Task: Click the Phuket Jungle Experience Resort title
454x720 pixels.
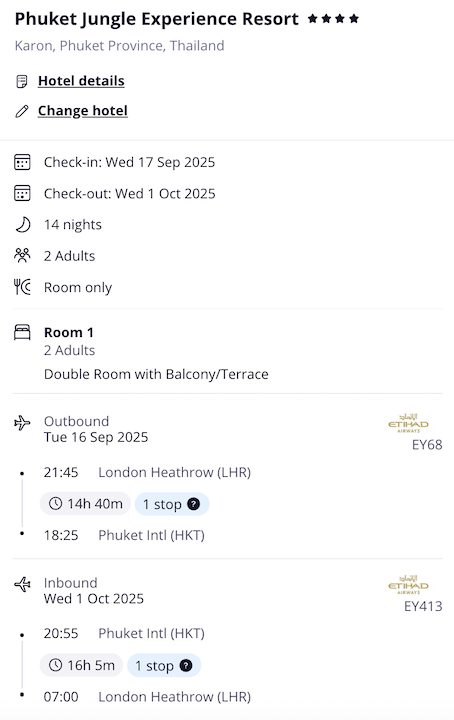Action: [x=157, y=19]
